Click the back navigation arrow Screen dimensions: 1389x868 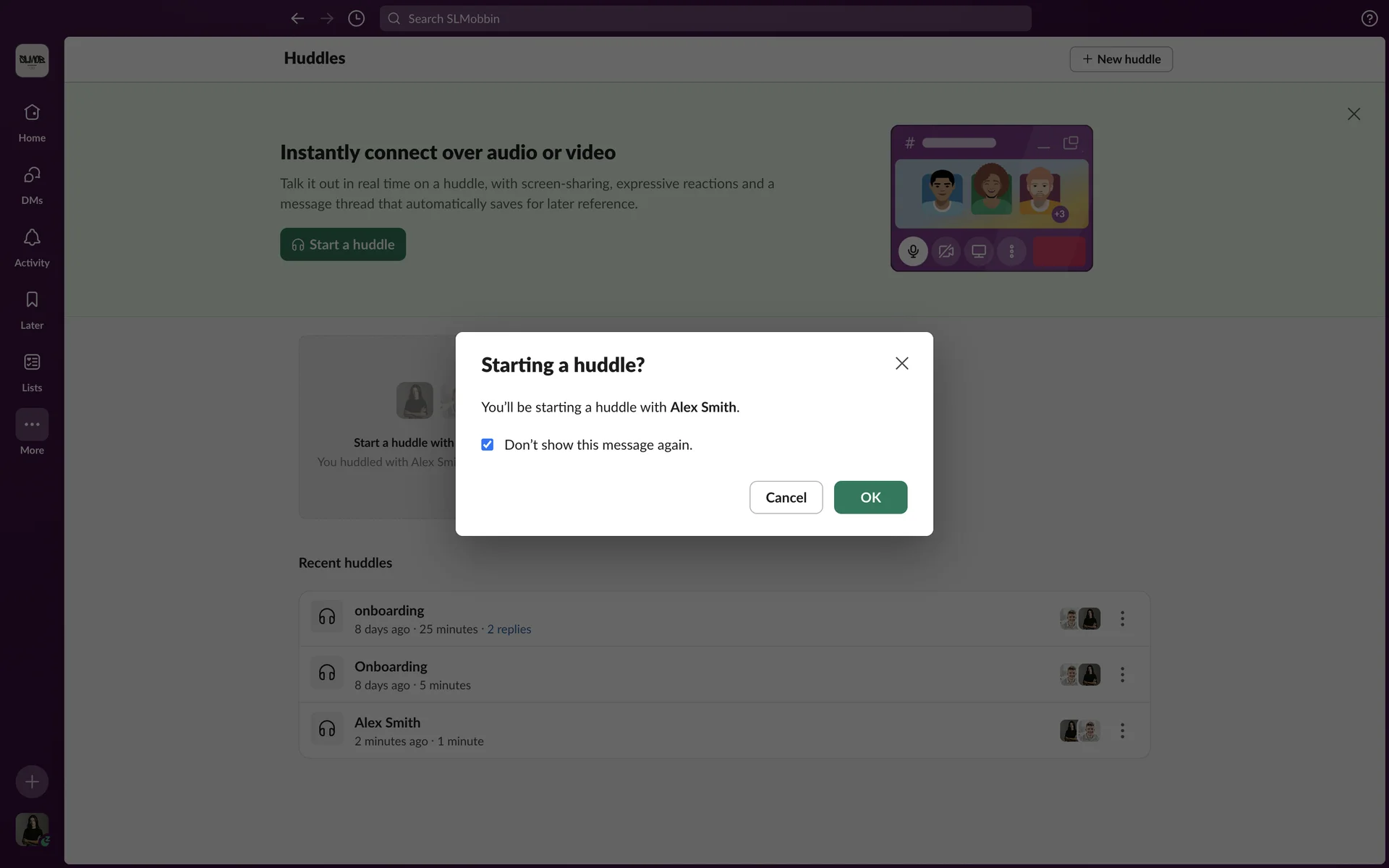click(x=297, y=19)
